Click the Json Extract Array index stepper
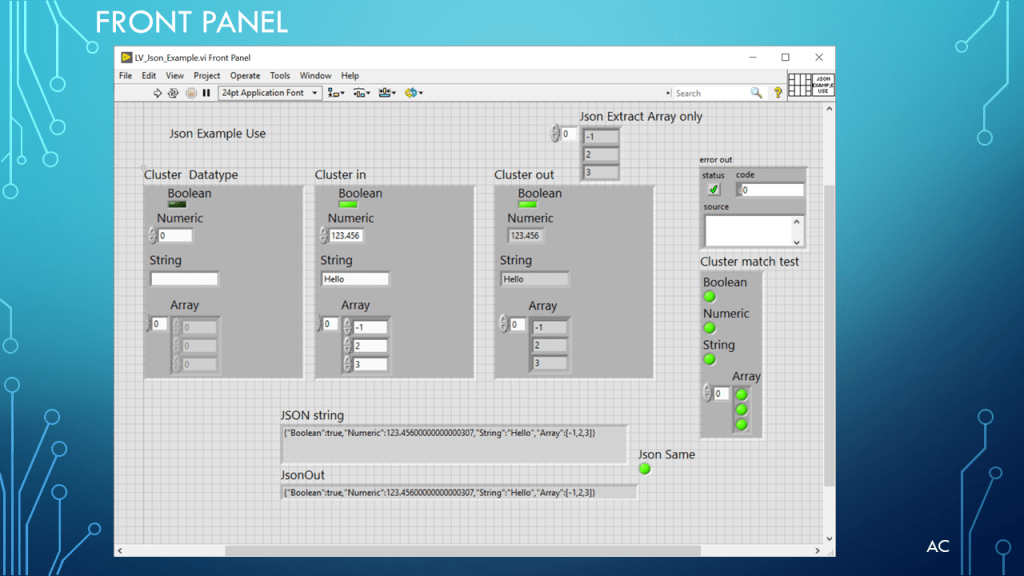 tap(556, 134)
